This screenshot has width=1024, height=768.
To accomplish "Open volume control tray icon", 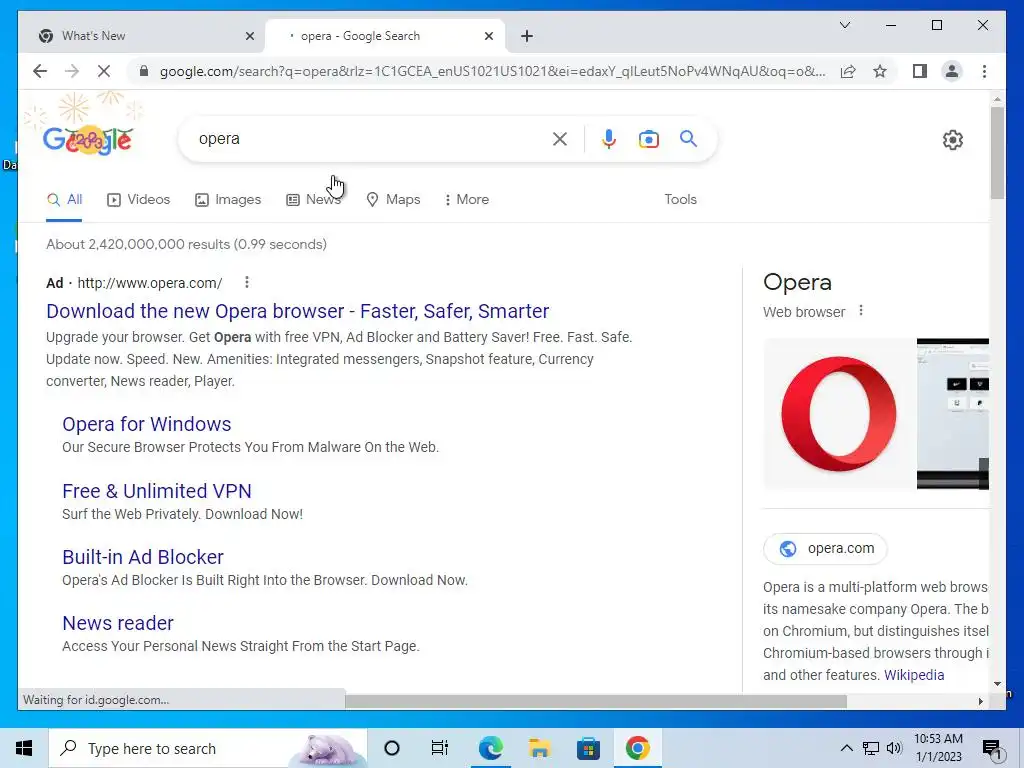I will point(894,748).
